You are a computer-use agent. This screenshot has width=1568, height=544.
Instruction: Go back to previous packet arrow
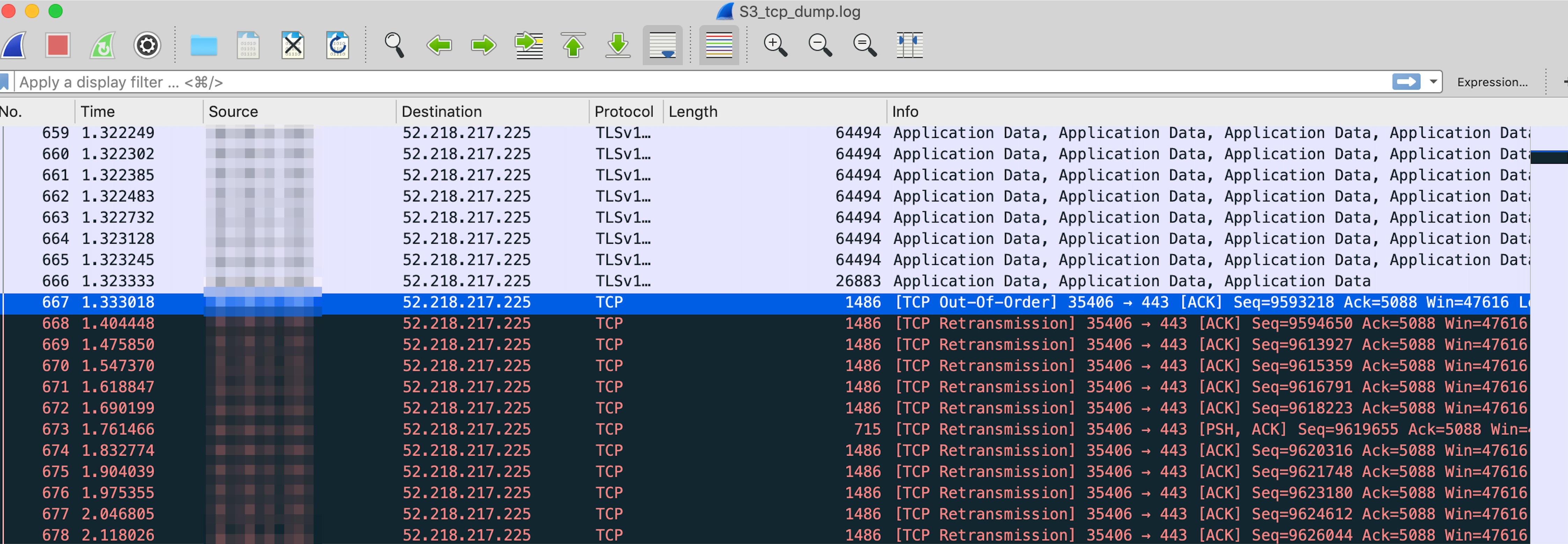(x=439, y=45)
